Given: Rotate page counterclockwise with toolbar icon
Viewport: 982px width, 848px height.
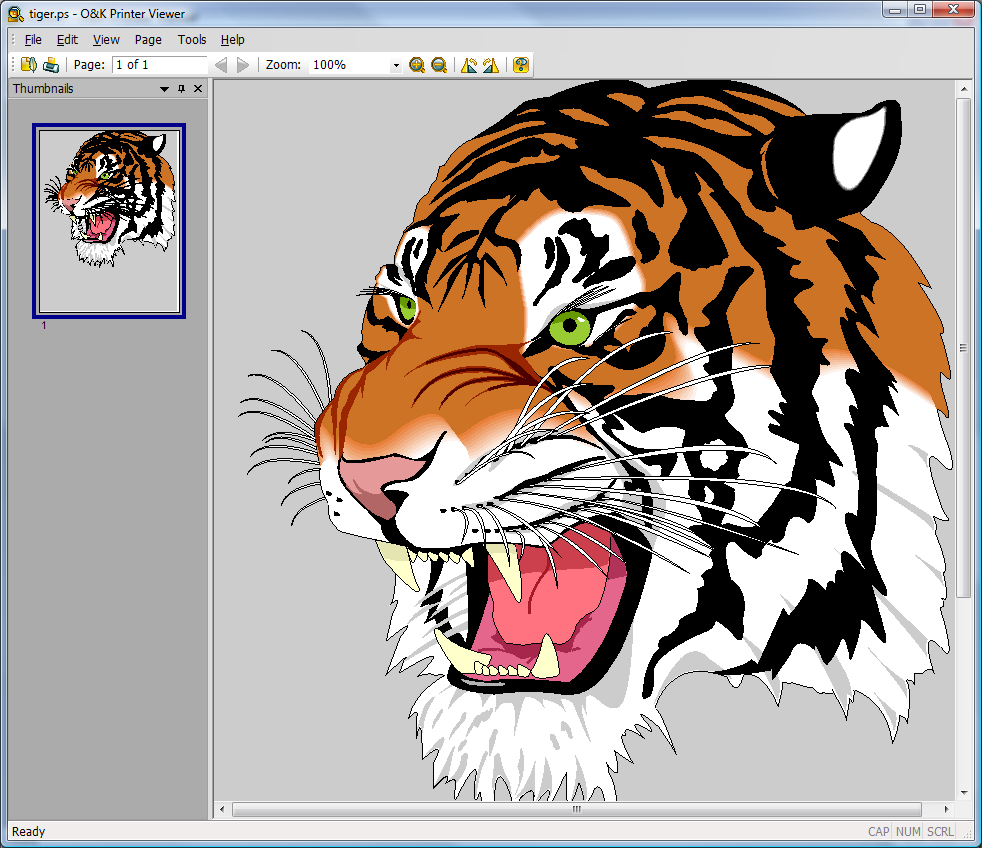Looking at the screenshot, I should pyautogui.click(x=468, y=65).
